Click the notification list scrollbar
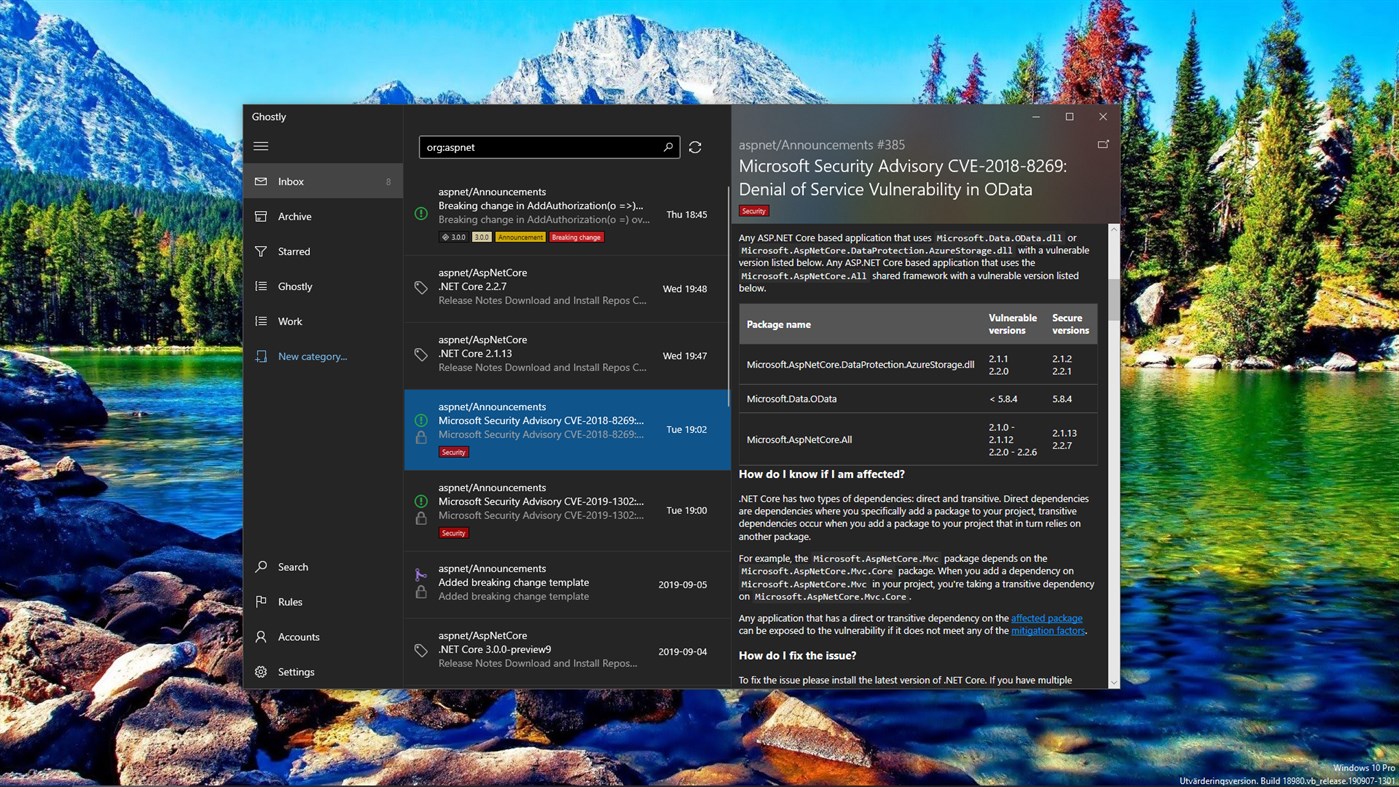 pos(729,295)
